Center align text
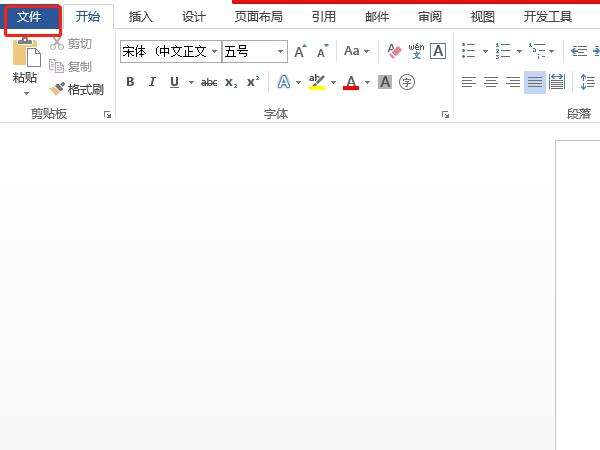Image resolution: width=600 pixels, height=450 pixels. click(x=491, y=82)
